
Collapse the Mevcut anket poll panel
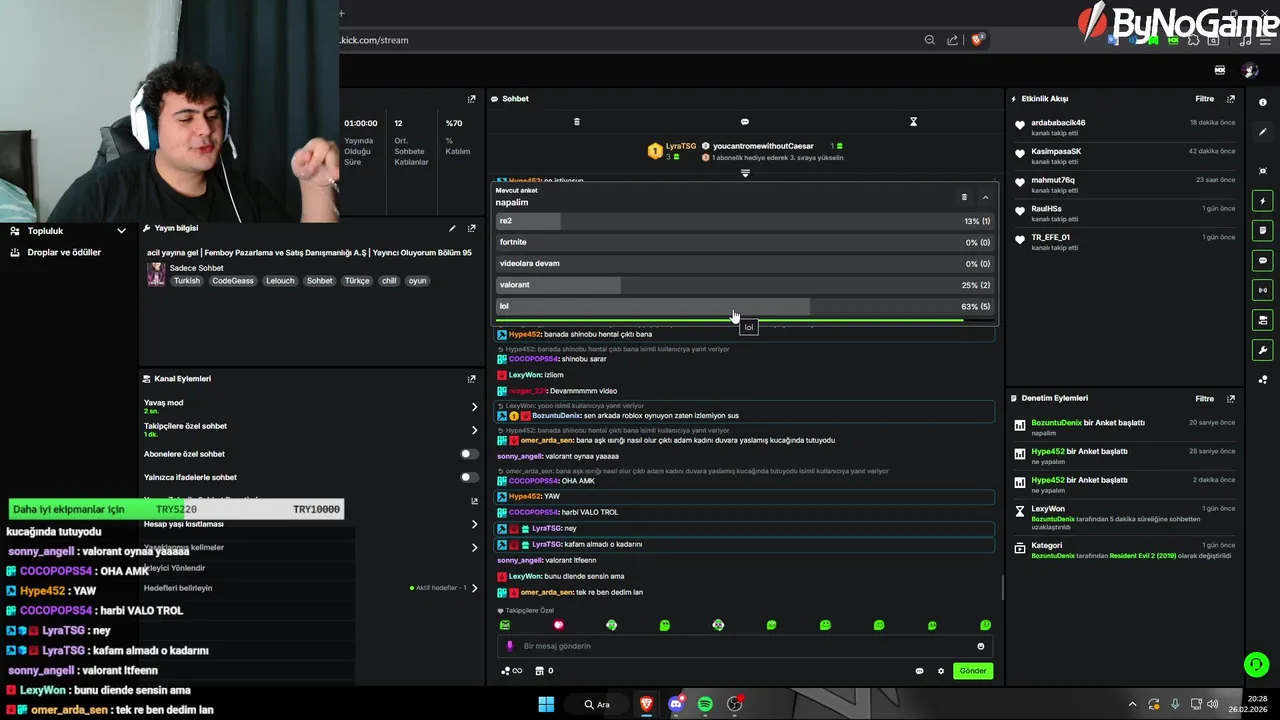985,197
